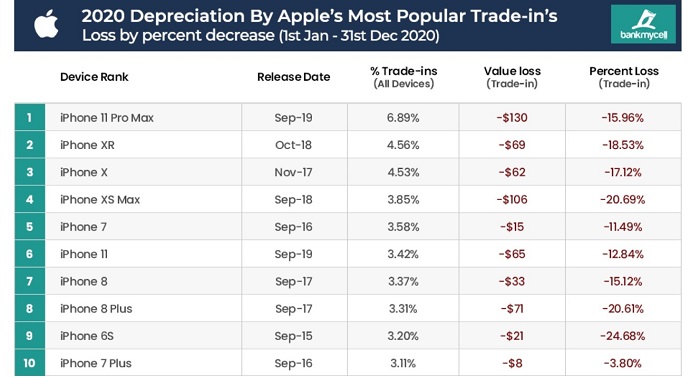Click the rank 4 teal badge
The height and width of the screenshot is (378, 700).
(29, 199)
